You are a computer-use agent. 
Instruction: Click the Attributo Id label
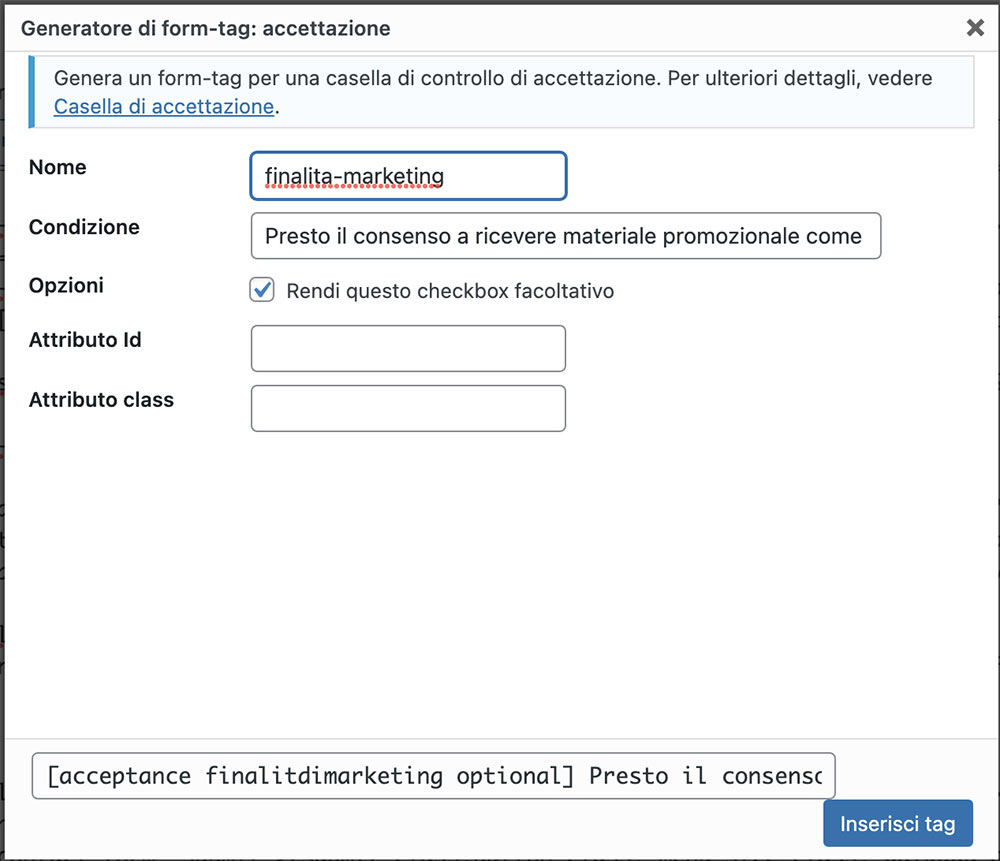click(85, 339)
